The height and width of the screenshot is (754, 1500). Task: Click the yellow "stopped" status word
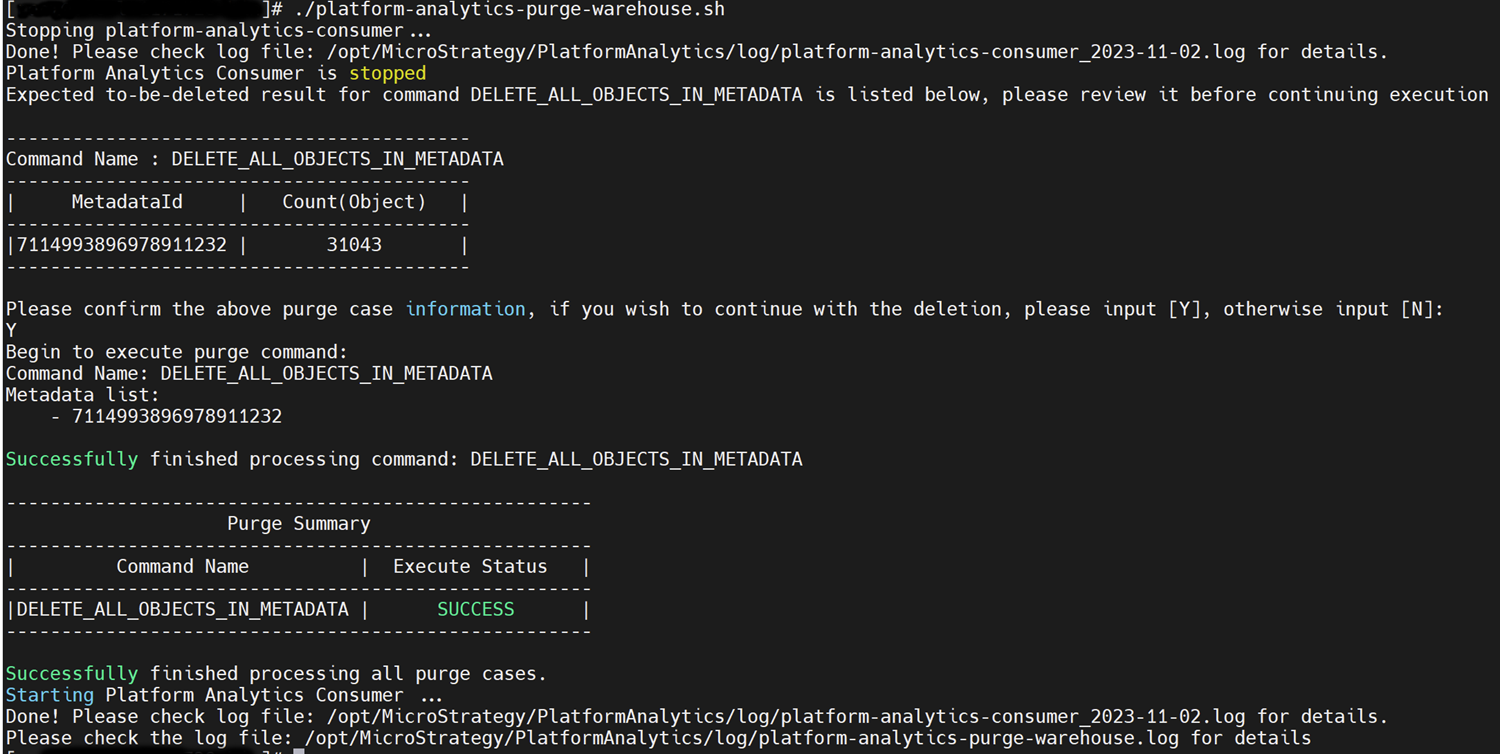pos(387,74)
